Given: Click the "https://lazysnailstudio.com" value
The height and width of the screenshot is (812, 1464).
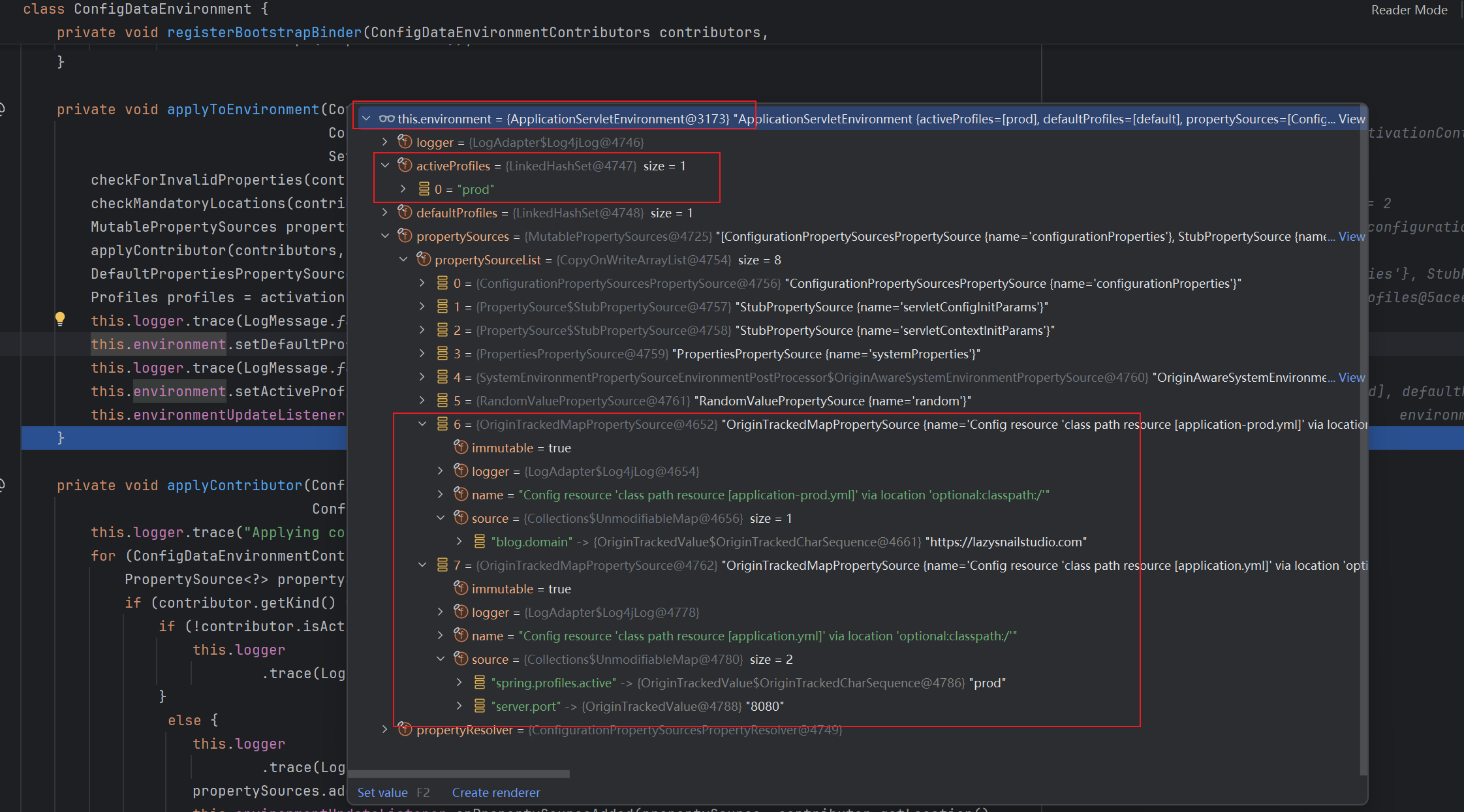Looking at the screenshot, I should click(1006, 542).
